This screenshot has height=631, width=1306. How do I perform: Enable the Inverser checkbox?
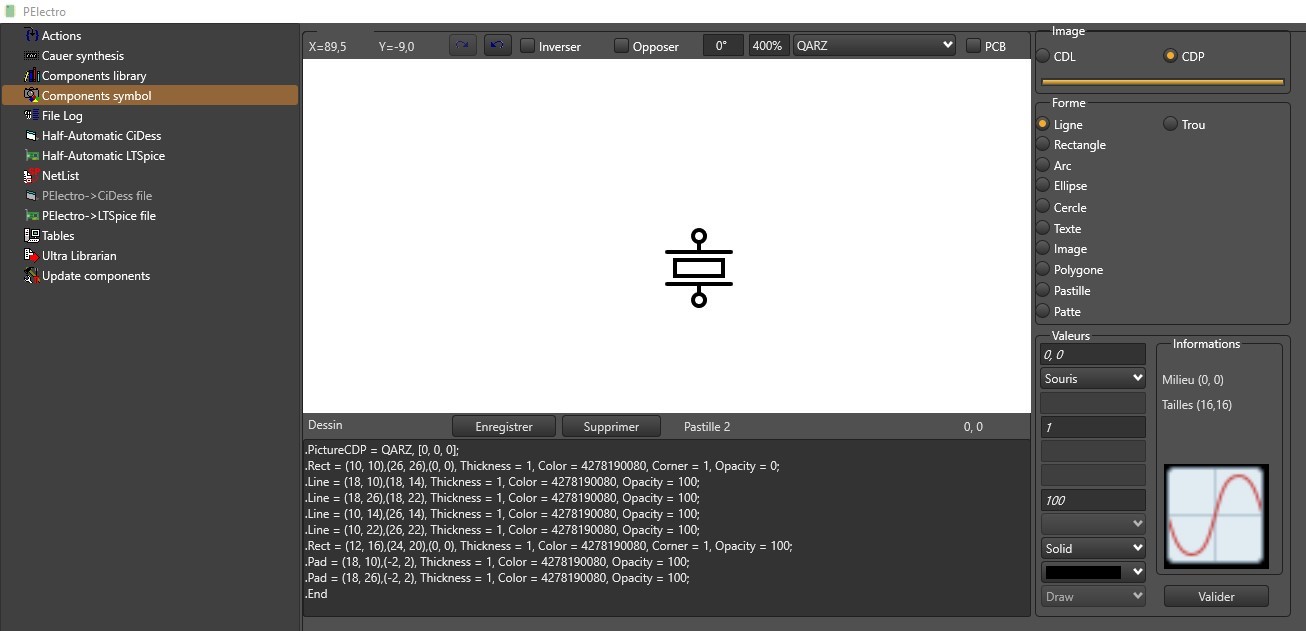tap(528, 46)
